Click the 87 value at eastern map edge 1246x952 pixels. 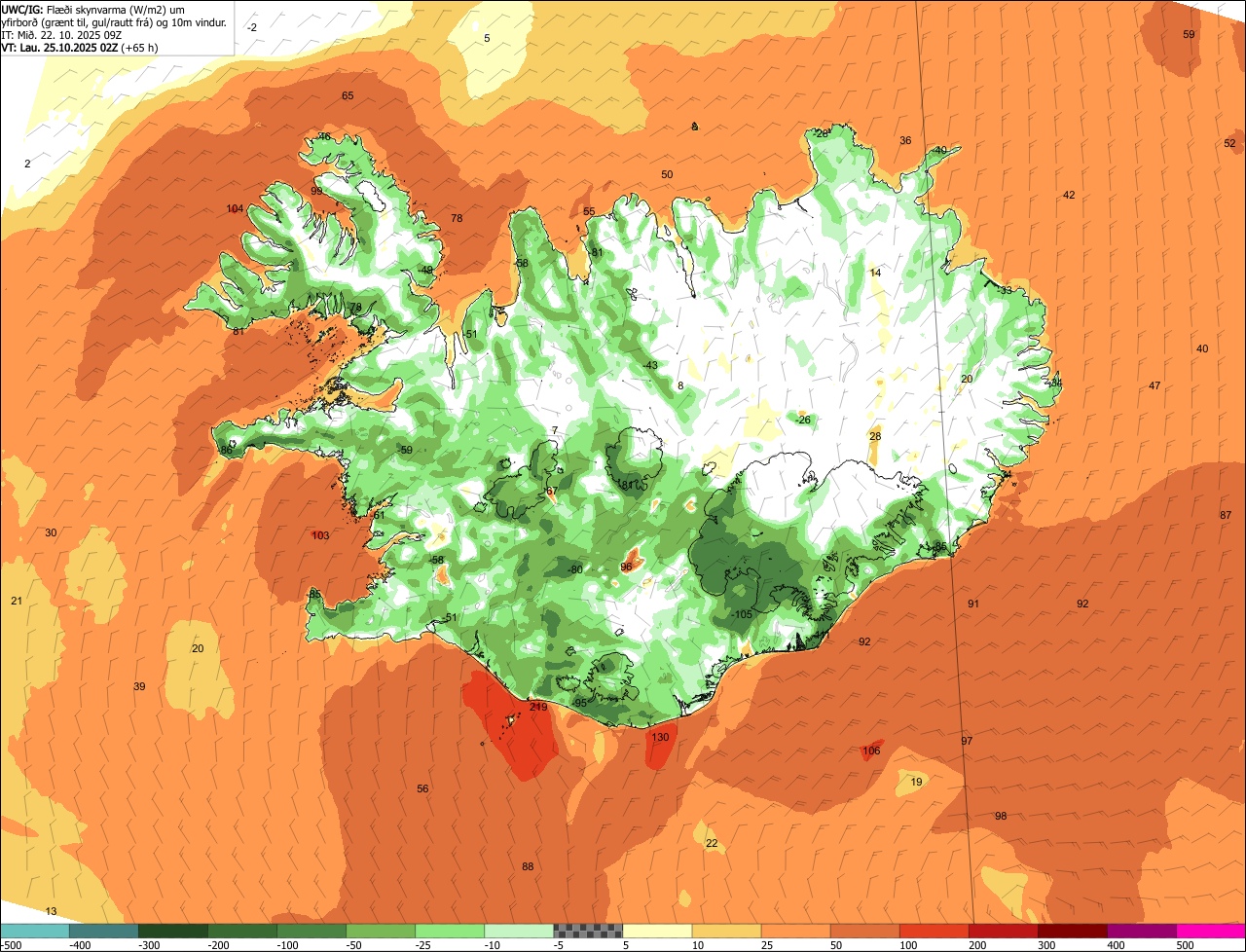pyautogui.click(x=1226, y=515)
